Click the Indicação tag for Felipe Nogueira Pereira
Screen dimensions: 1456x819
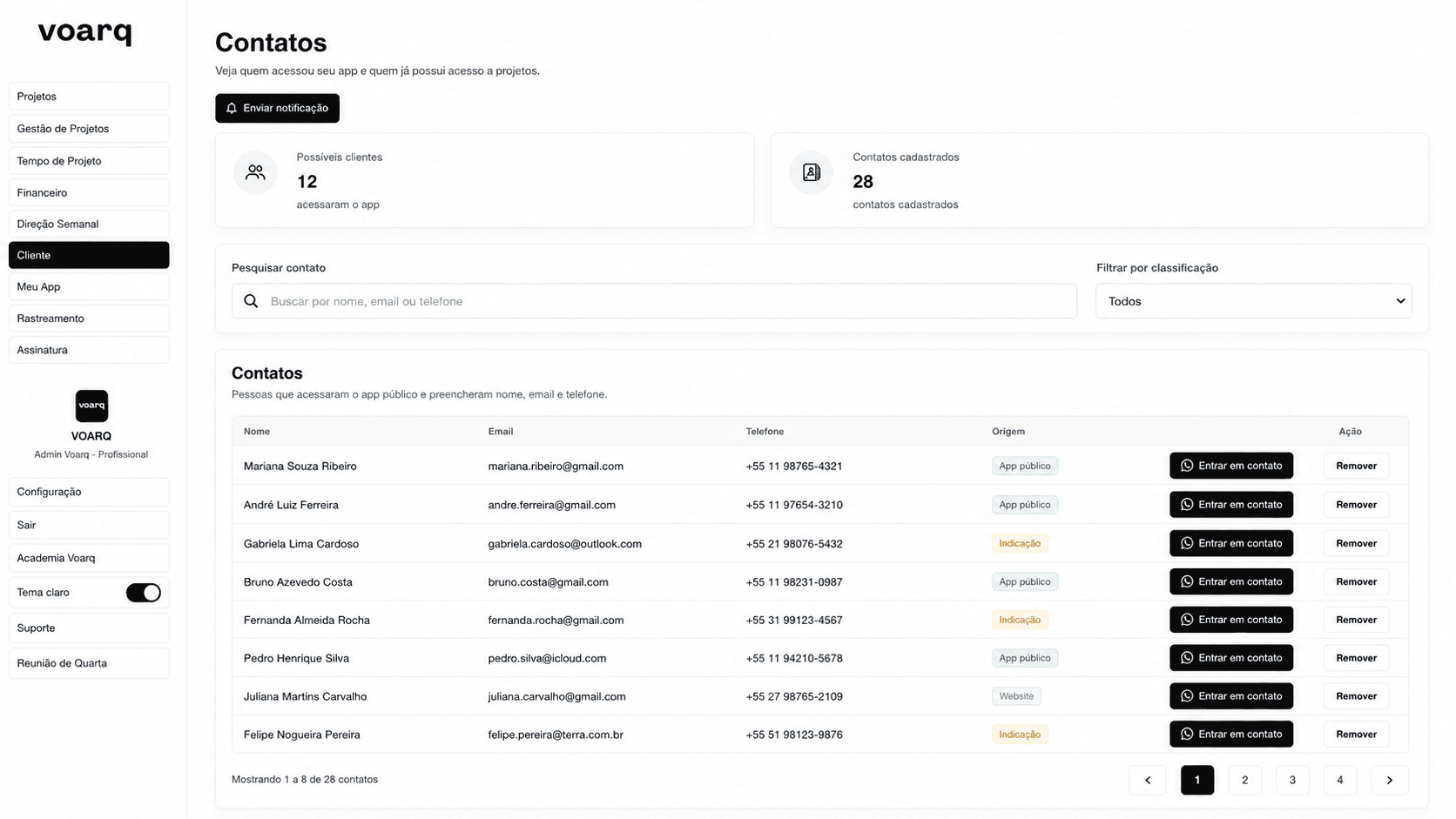1020,735
